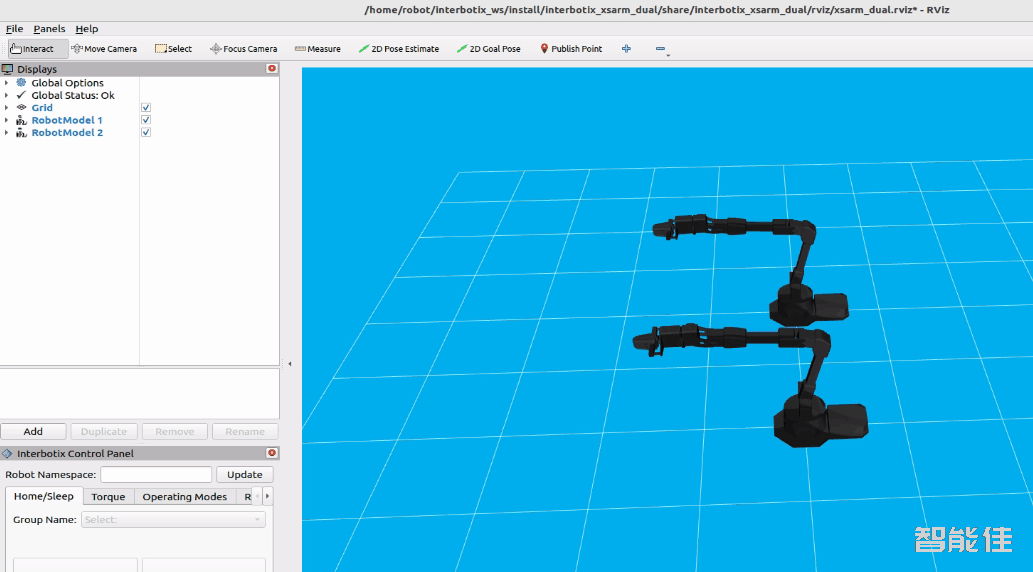
Task: Activate the Move Camera tool
Action: click(x=104, y=49)
